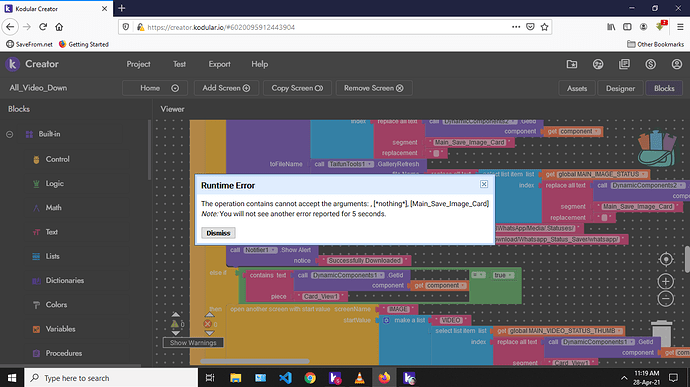Image resolution: width=690 pixels, height=387 pixels.
Task: Click the trash can in the workspace
Action: pos(661,334)
